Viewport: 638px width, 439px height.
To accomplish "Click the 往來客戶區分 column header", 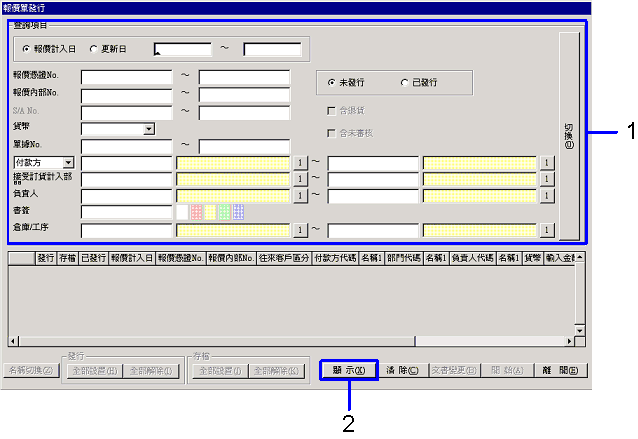I will pos(284,258).
